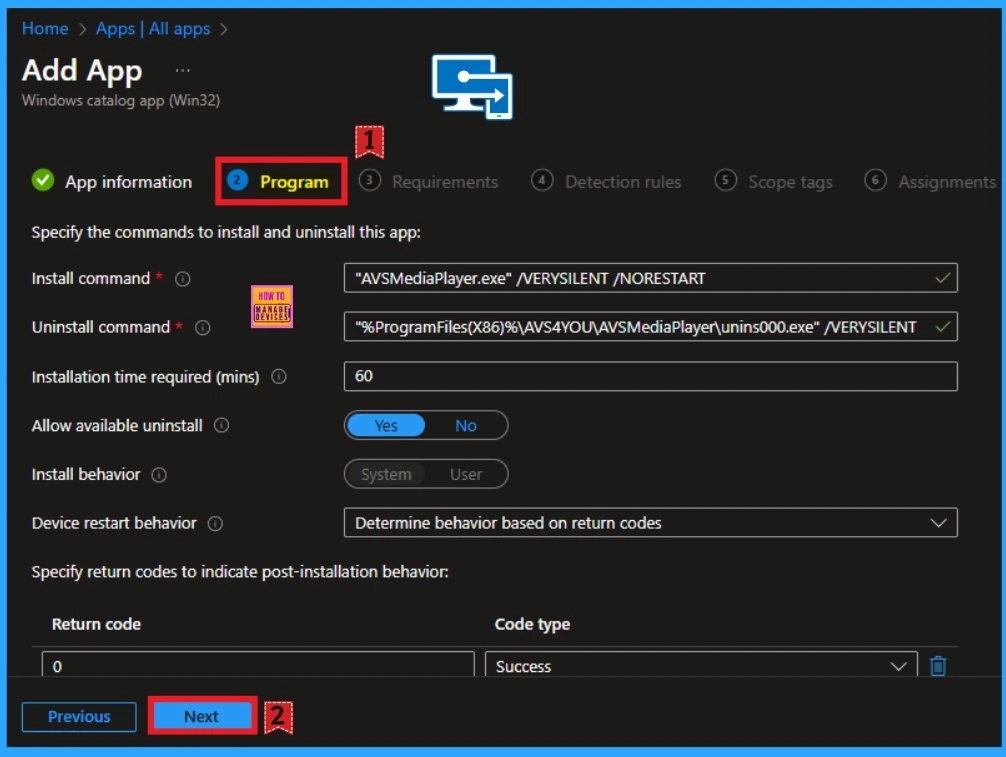The height and width of the screenshot is (757, 1006).
Task: Click the info icon beside Uninstall command
Action: pos(203,328)
